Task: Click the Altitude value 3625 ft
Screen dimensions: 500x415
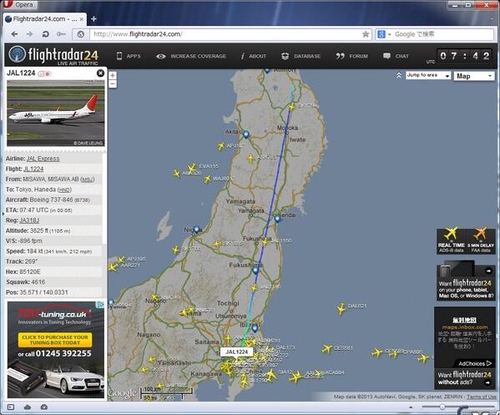Action: pos(50,231)
